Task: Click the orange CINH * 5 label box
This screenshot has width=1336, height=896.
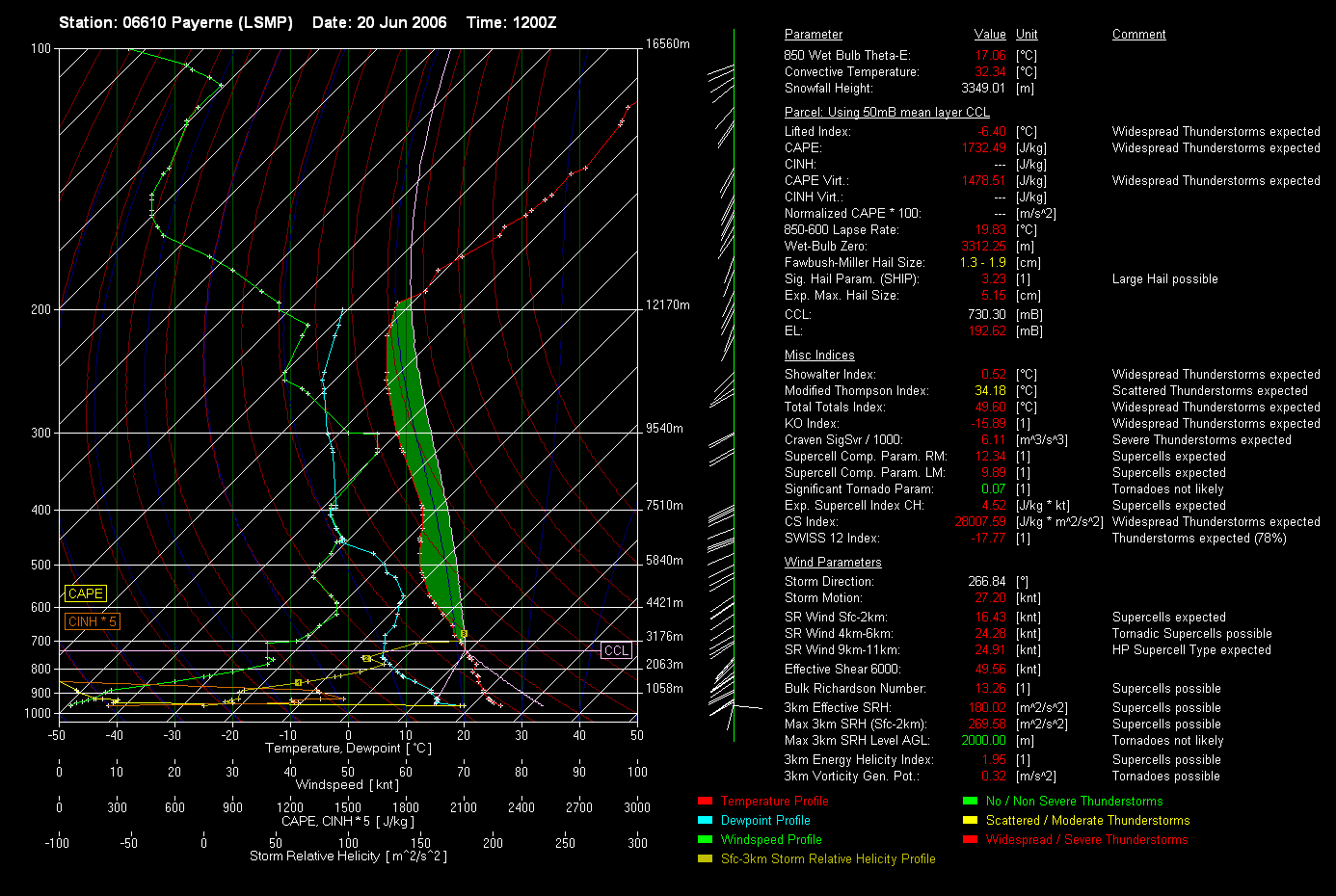Action: (x=92, y=621)
